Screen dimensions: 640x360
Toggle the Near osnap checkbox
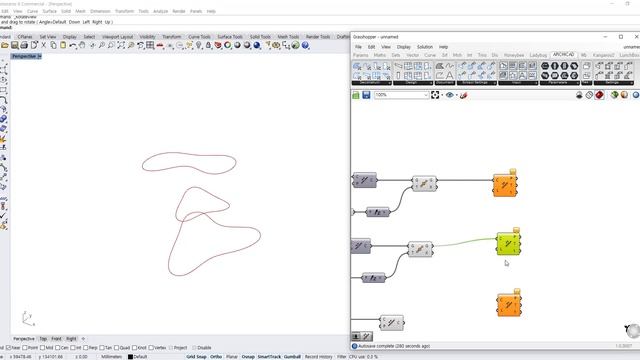click(x=9, y=348)
